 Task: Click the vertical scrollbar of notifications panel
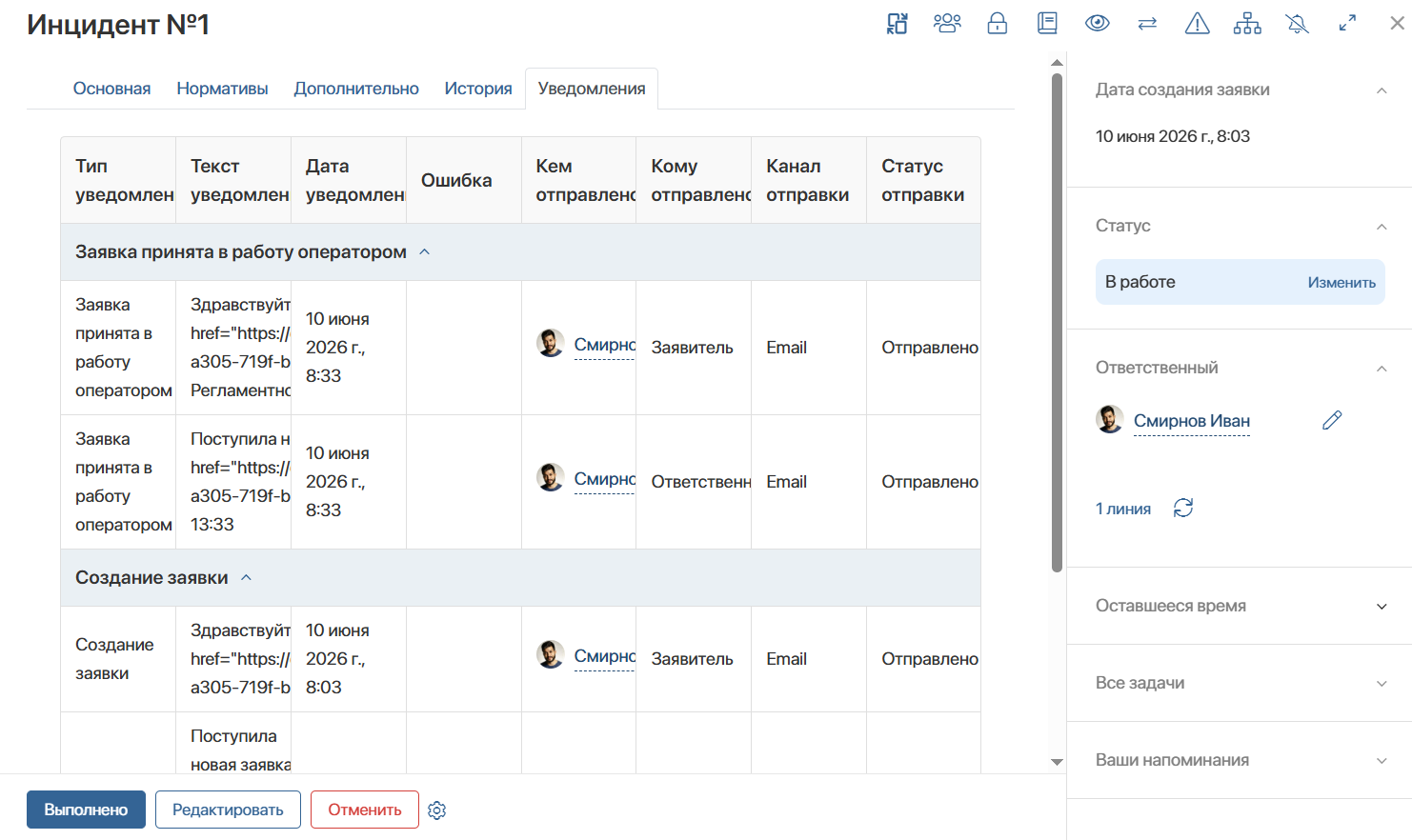pos(1057,324)
